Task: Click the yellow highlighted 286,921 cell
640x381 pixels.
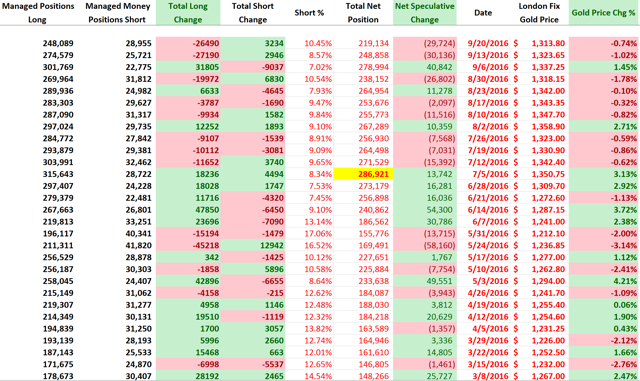Action: point(363,174)
